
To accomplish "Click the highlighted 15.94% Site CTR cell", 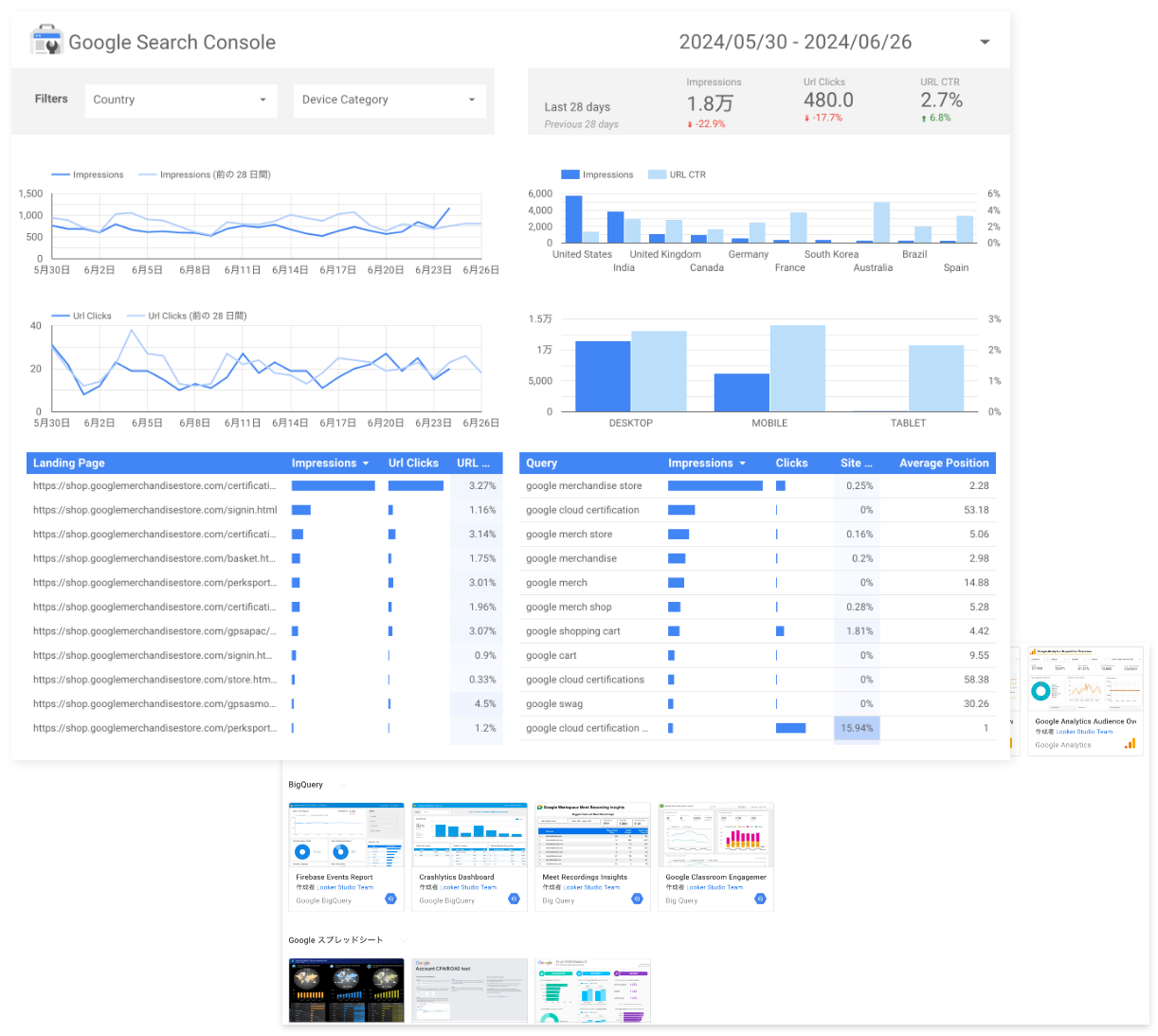I will pyautogui.click(x=857, y=729).
